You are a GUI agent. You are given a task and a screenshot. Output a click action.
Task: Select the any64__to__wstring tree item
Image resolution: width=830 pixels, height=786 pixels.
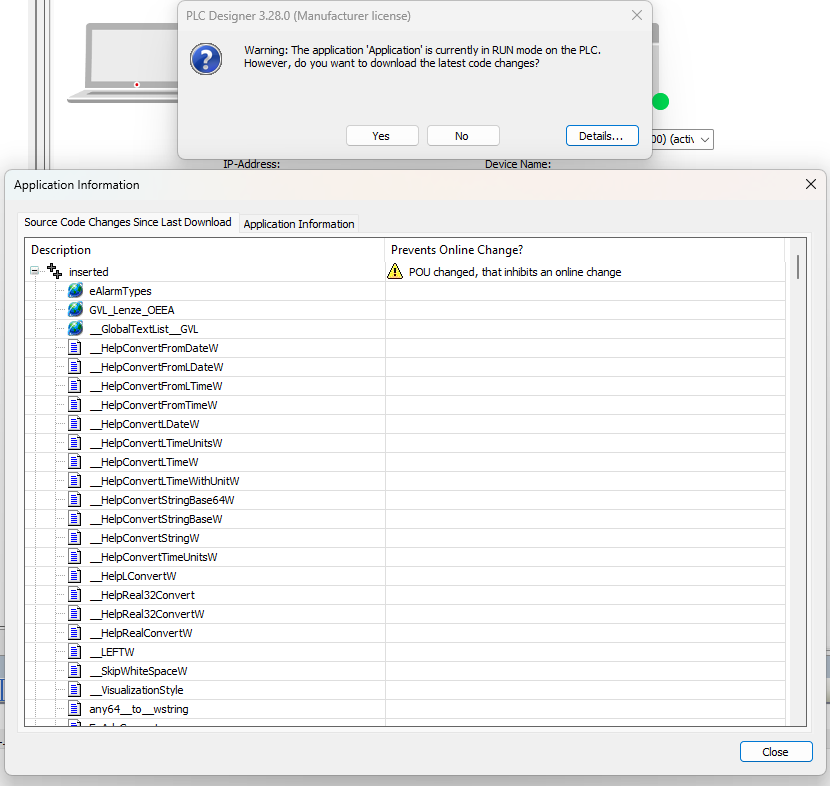tap(138, 709)
